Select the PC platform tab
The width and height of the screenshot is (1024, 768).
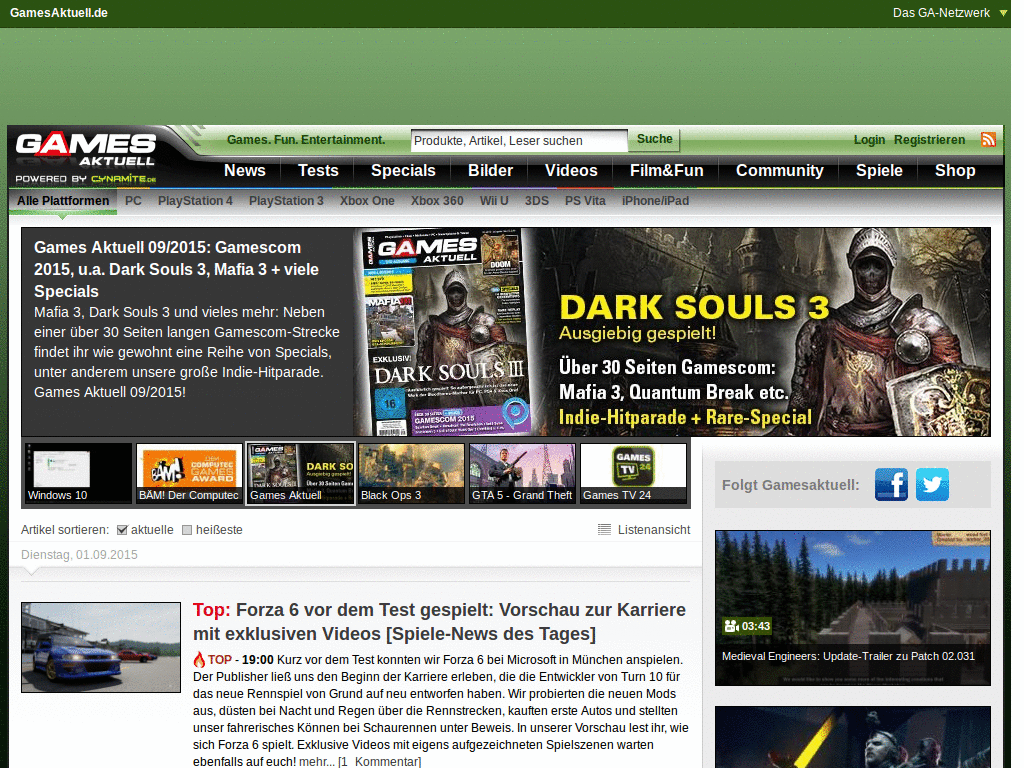[x=133, y=200]
